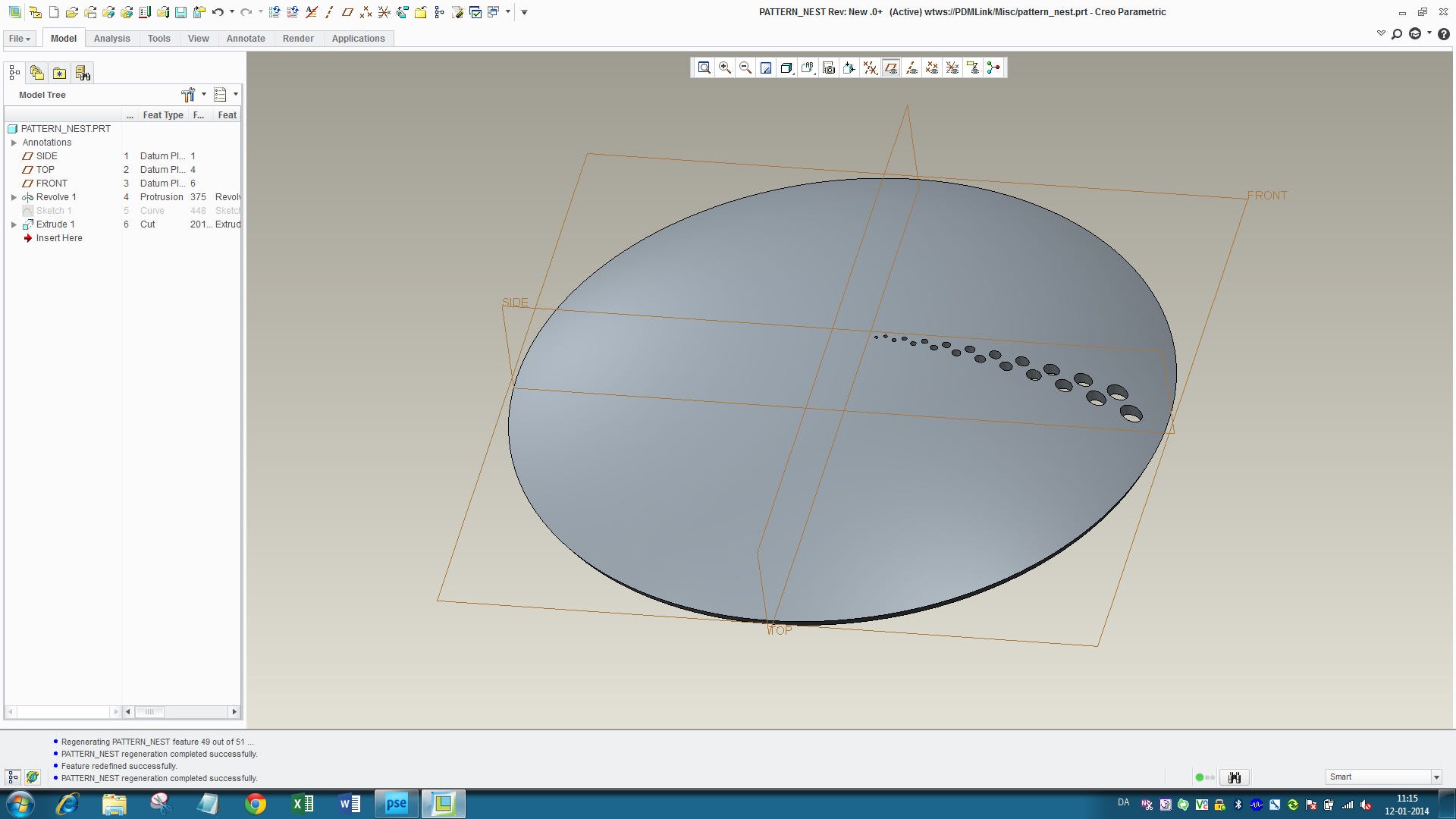The width and height of the screenshot is (1456, 819).
Task: Toggle datum plane display on or off
Action: pos(890,67)
